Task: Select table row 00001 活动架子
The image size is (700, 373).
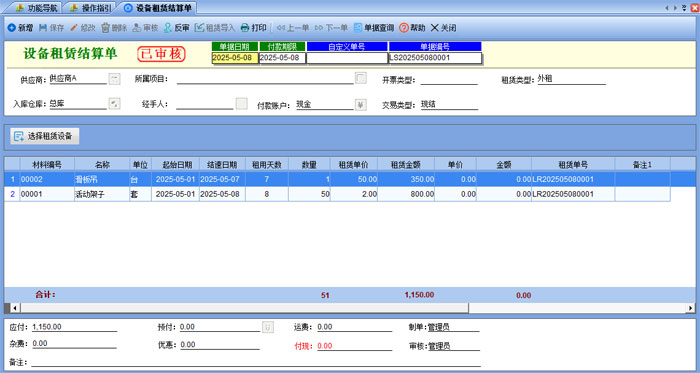Action: 337,194
